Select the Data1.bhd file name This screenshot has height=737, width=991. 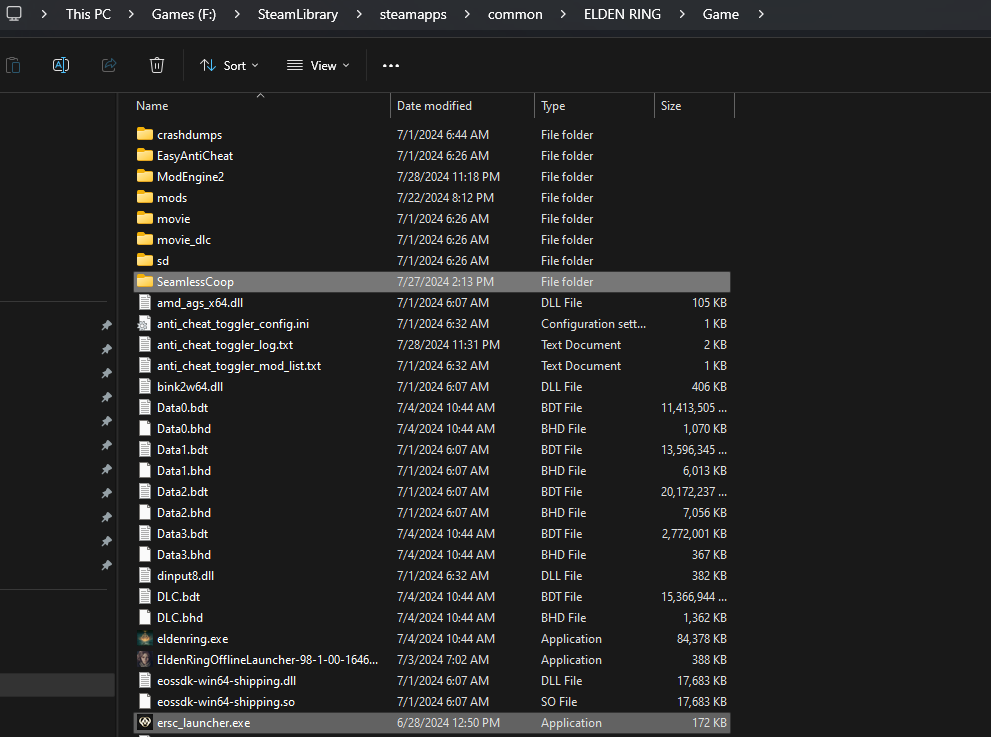(x=184, y=470)
